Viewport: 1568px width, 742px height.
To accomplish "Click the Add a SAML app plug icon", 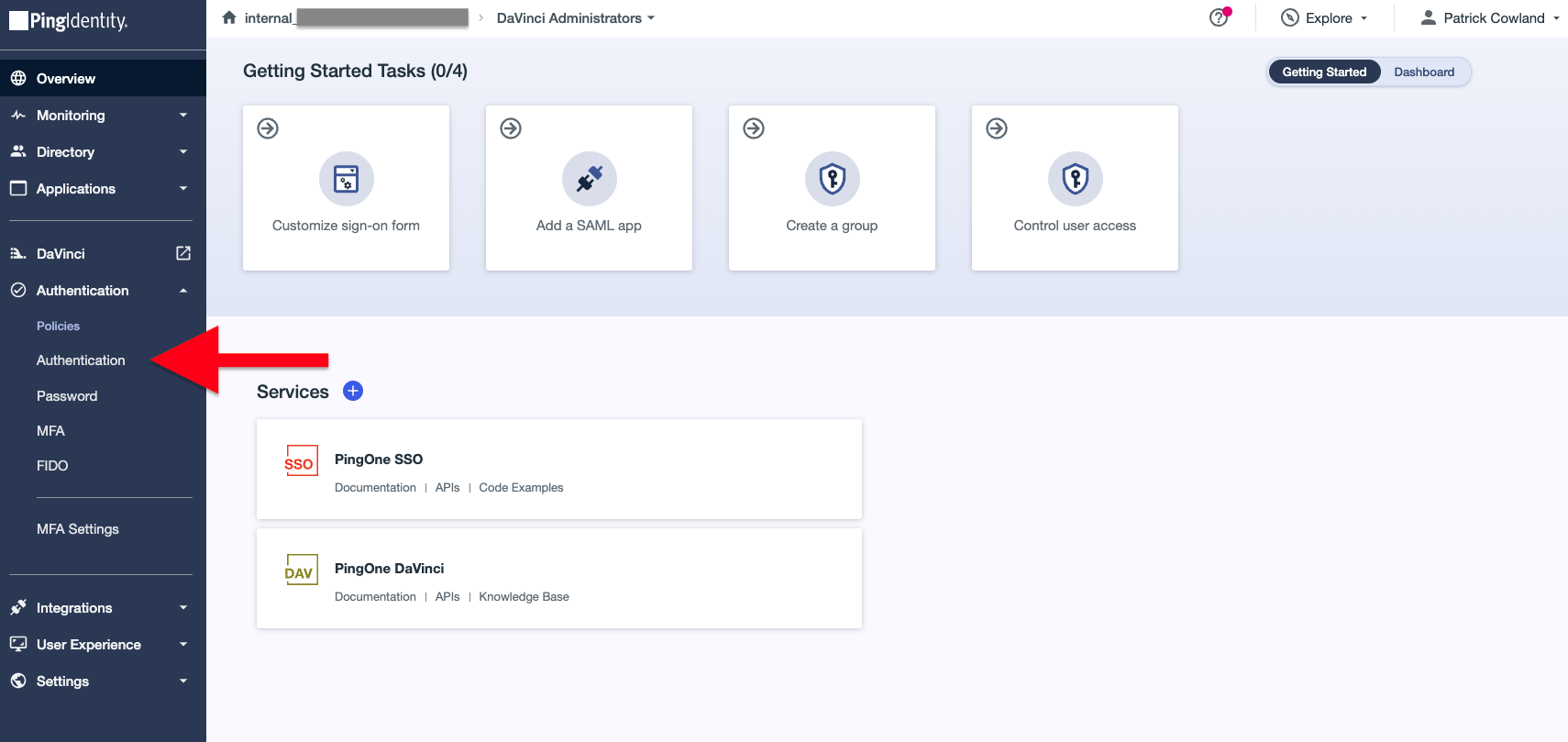I will [590, 179].
